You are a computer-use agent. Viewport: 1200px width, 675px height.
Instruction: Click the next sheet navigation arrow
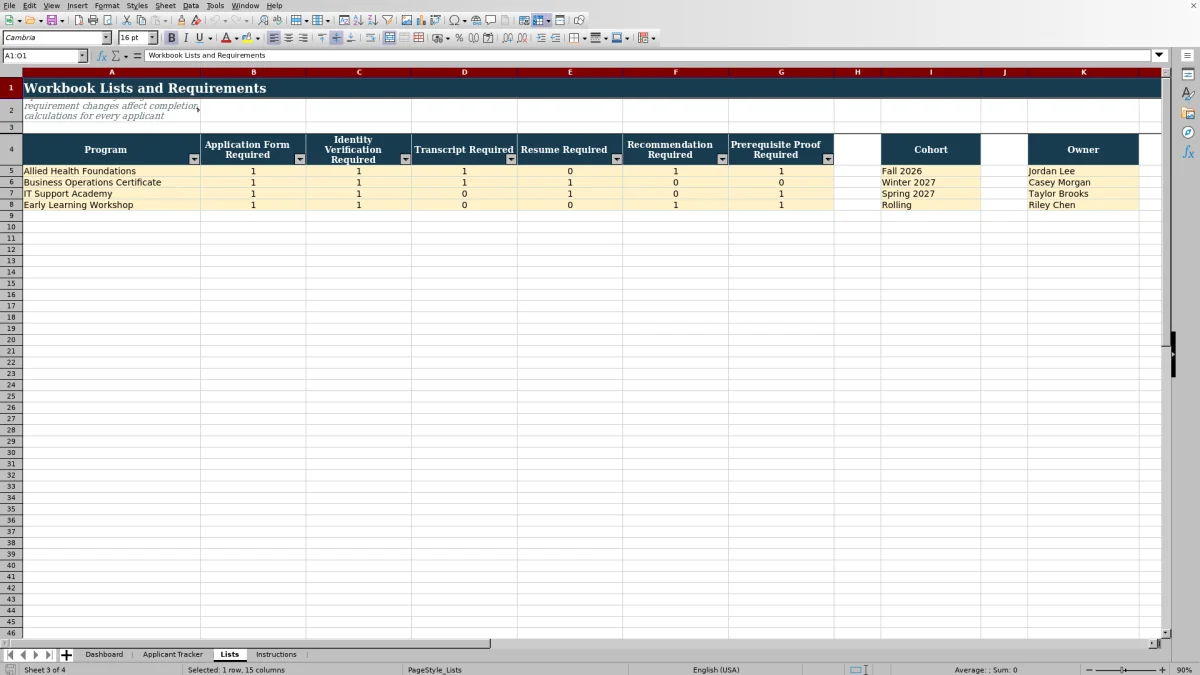pyautogui.click(x=36, y=655)
